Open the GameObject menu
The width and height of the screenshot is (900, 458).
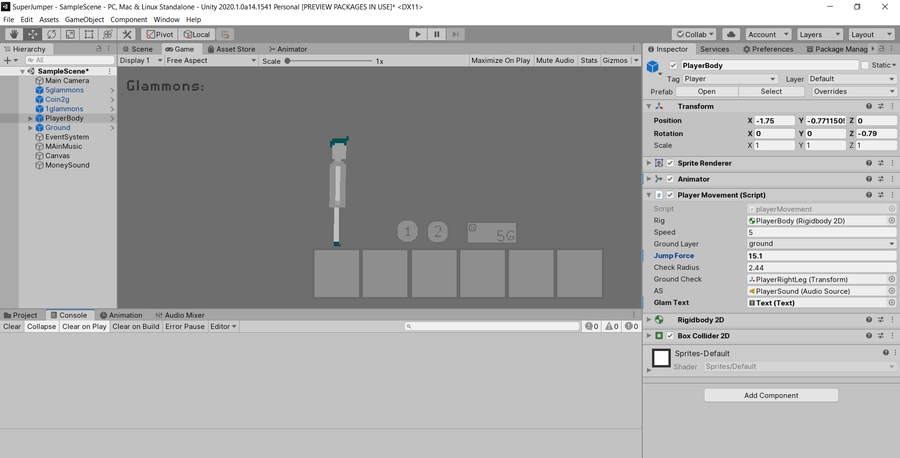(x=84, y=20)
